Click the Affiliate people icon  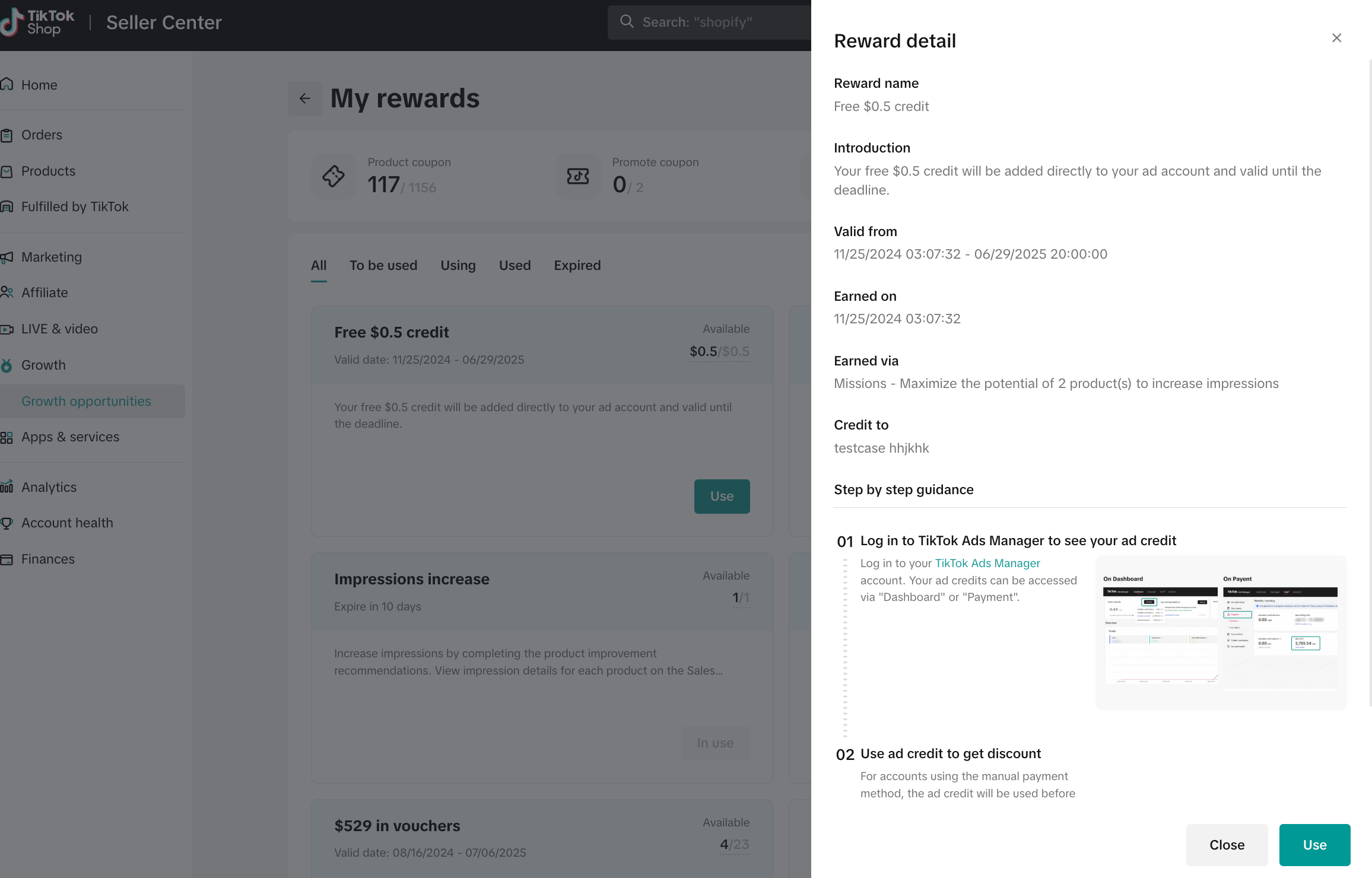[x=7, y=292]
